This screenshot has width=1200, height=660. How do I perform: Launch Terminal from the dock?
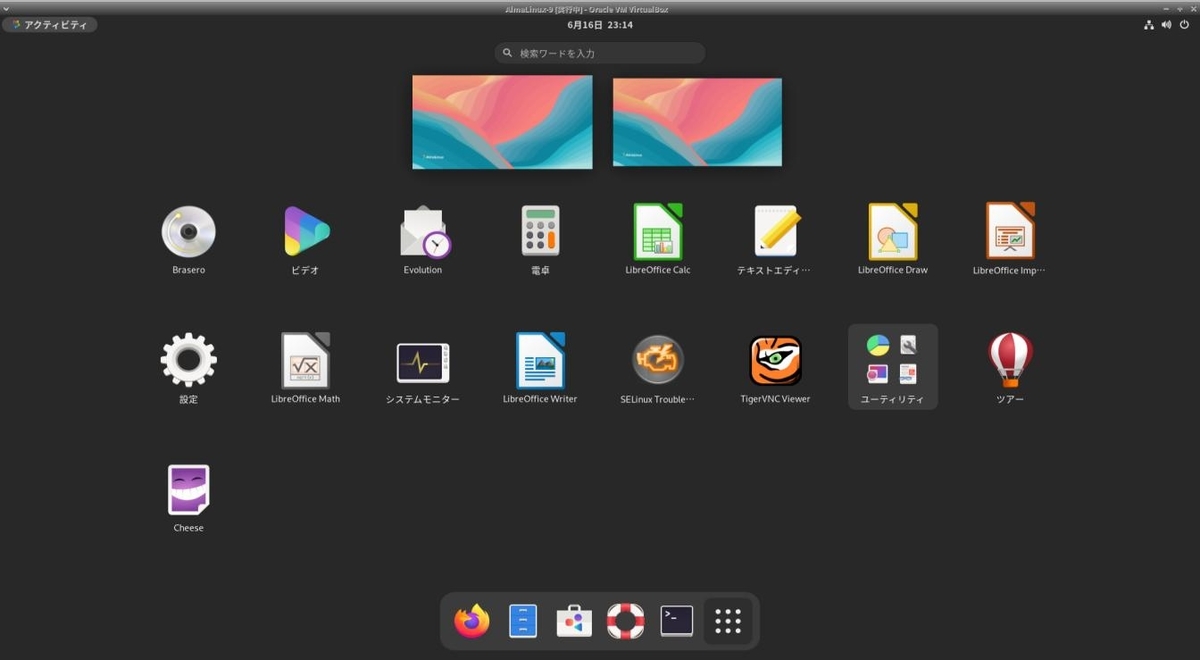[677, 621]
